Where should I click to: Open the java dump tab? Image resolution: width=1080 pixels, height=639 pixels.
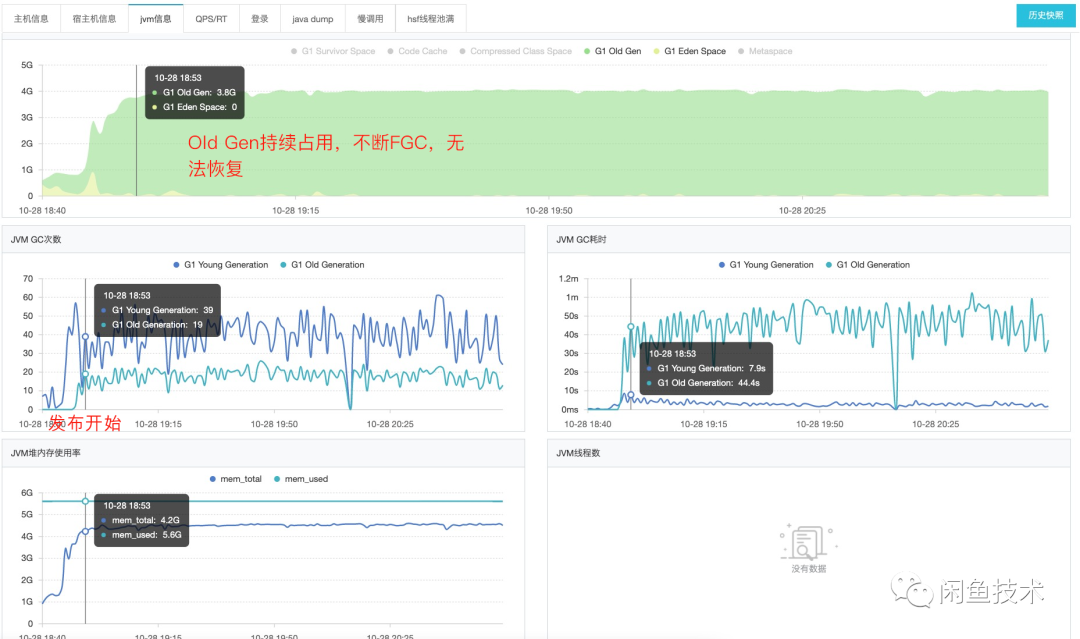pyautogui.click(x=313, y=19)
